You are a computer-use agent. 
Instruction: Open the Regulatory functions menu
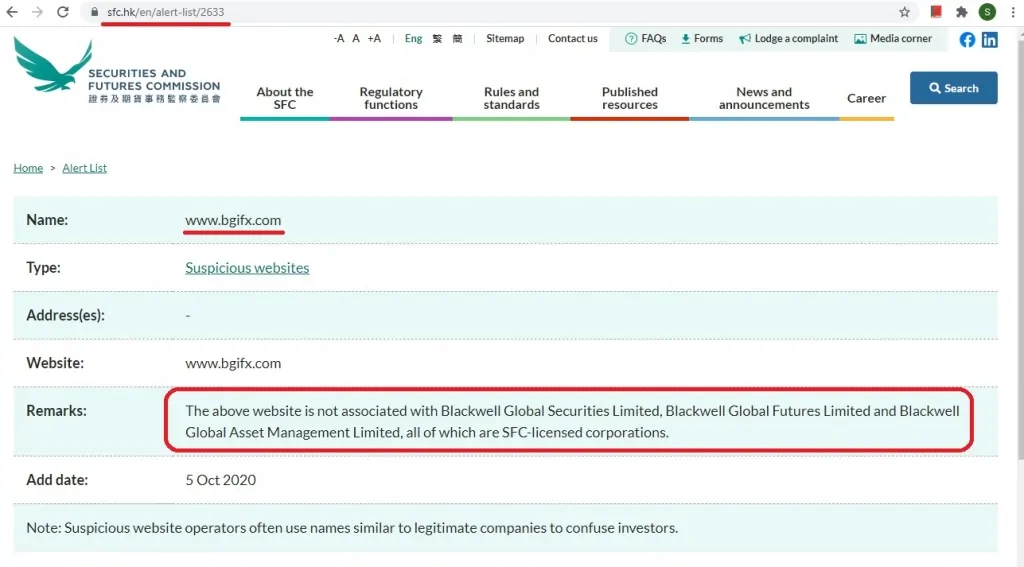click(x=391, y=98)
